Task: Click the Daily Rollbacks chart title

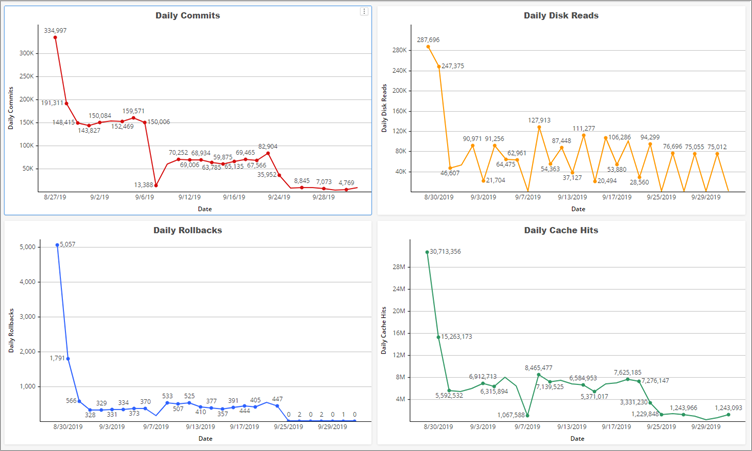Action: [188, 231]
